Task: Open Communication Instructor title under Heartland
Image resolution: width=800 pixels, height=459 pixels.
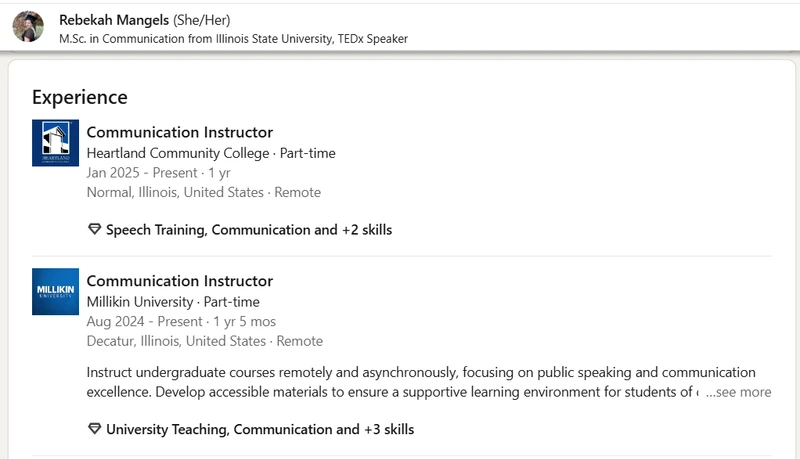Action: click(180, 132)
